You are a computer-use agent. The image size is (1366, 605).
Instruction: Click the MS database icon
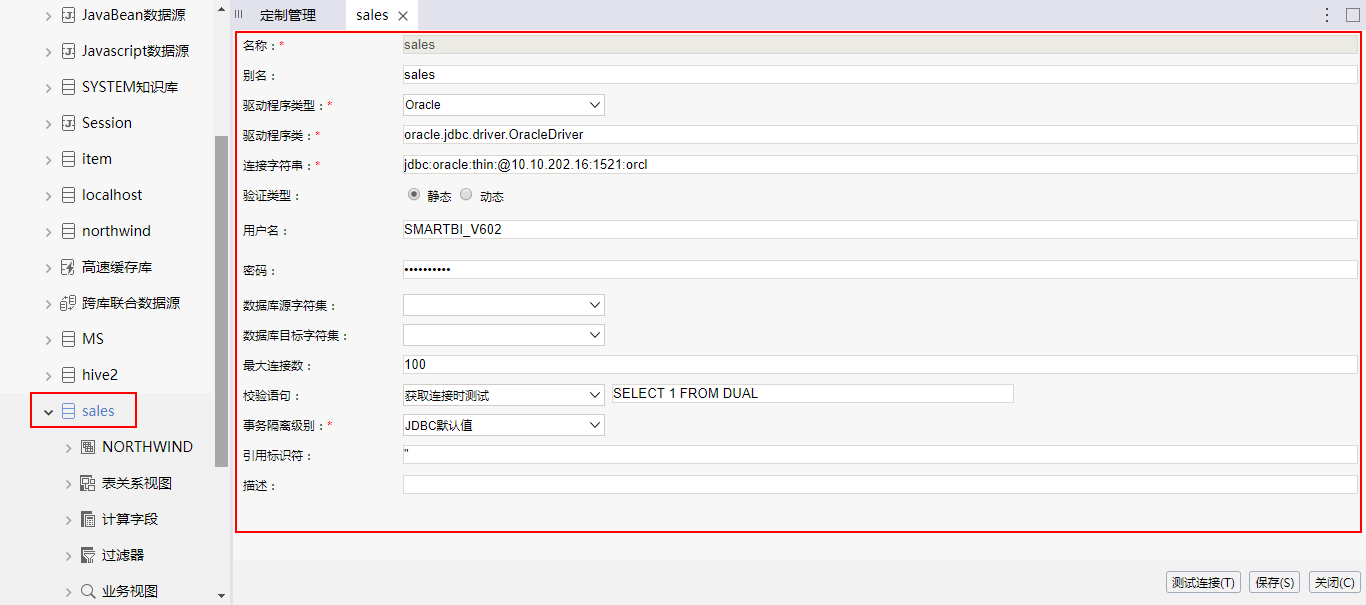[x=68, y=339]
